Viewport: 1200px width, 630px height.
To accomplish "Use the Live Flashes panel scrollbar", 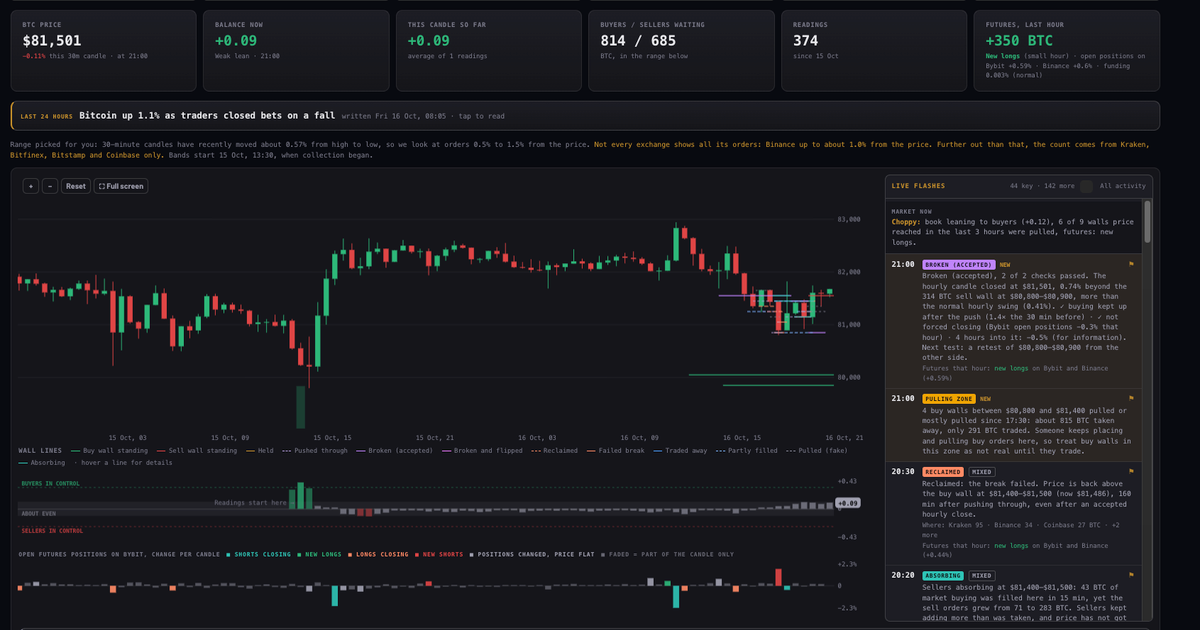I will click(1147, 220).
